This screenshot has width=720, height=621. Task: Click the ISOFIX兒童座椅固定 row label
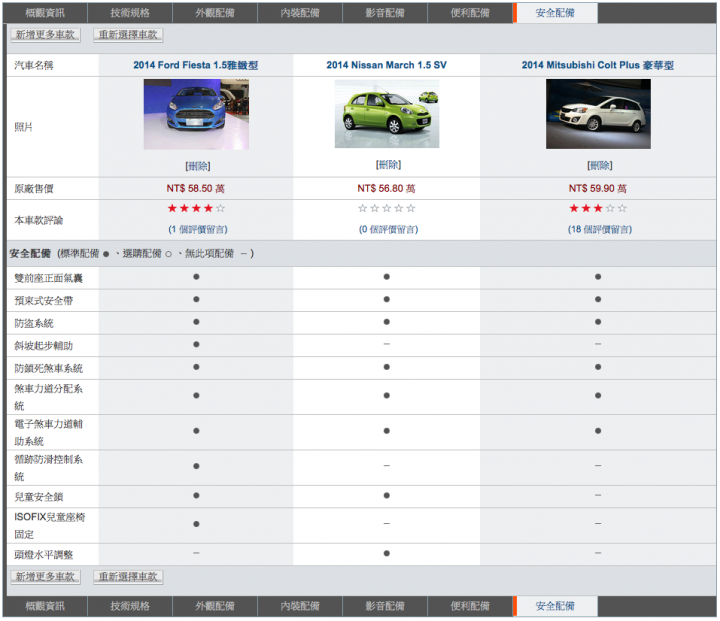50,526
